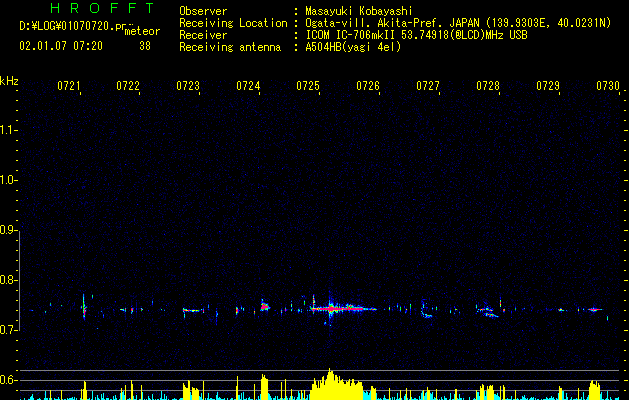This screenshot has width=629, height=400.
Task: Click the 0724 time marker
Action: pos(248,86)
